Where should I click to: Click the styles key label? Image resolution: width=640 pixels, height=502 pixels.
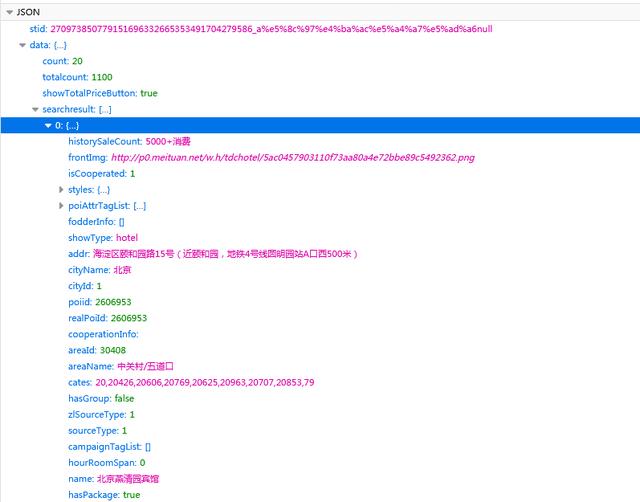point(81,189)
